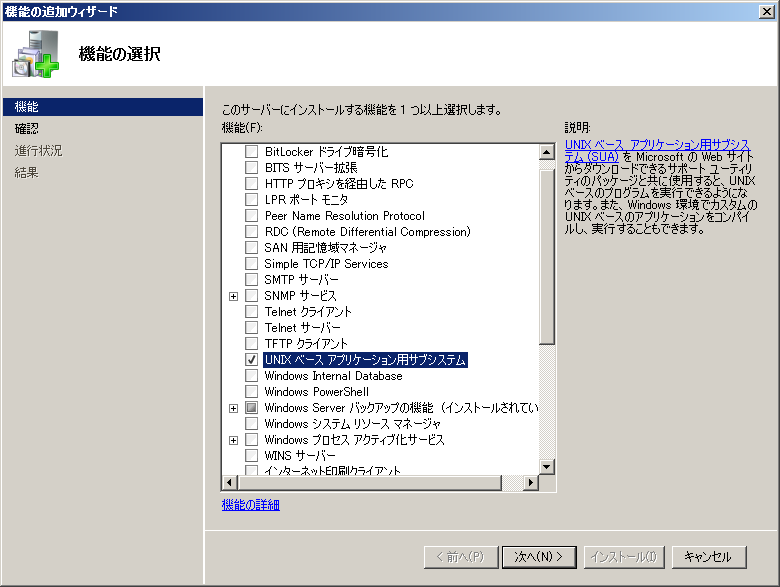Expand Windows Server バックアップの機能 node
Viewport: 780px width, 587px height.
(234, 408)
